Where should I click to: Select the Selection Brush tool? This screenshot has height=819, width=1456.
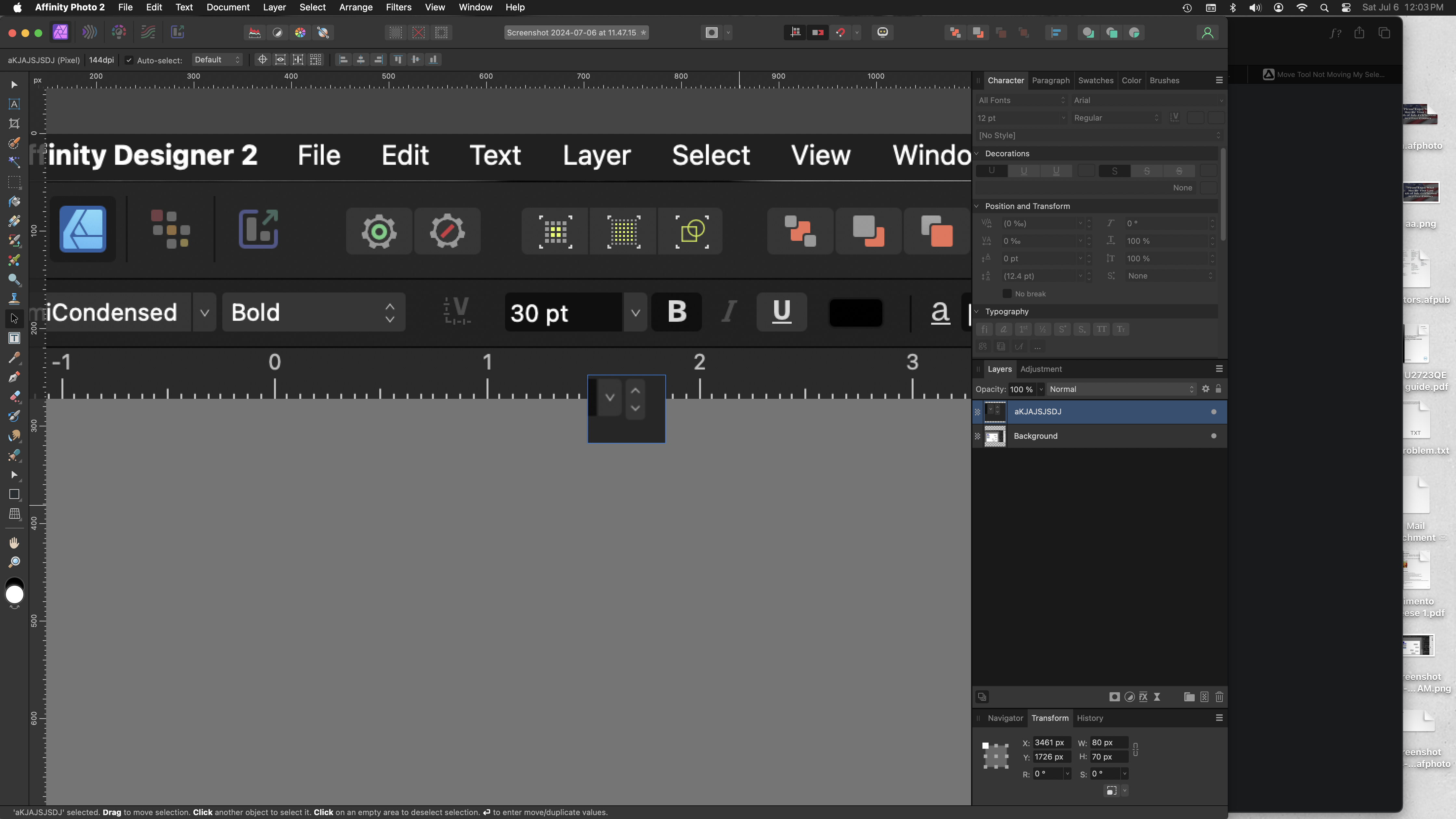[14, 143]
